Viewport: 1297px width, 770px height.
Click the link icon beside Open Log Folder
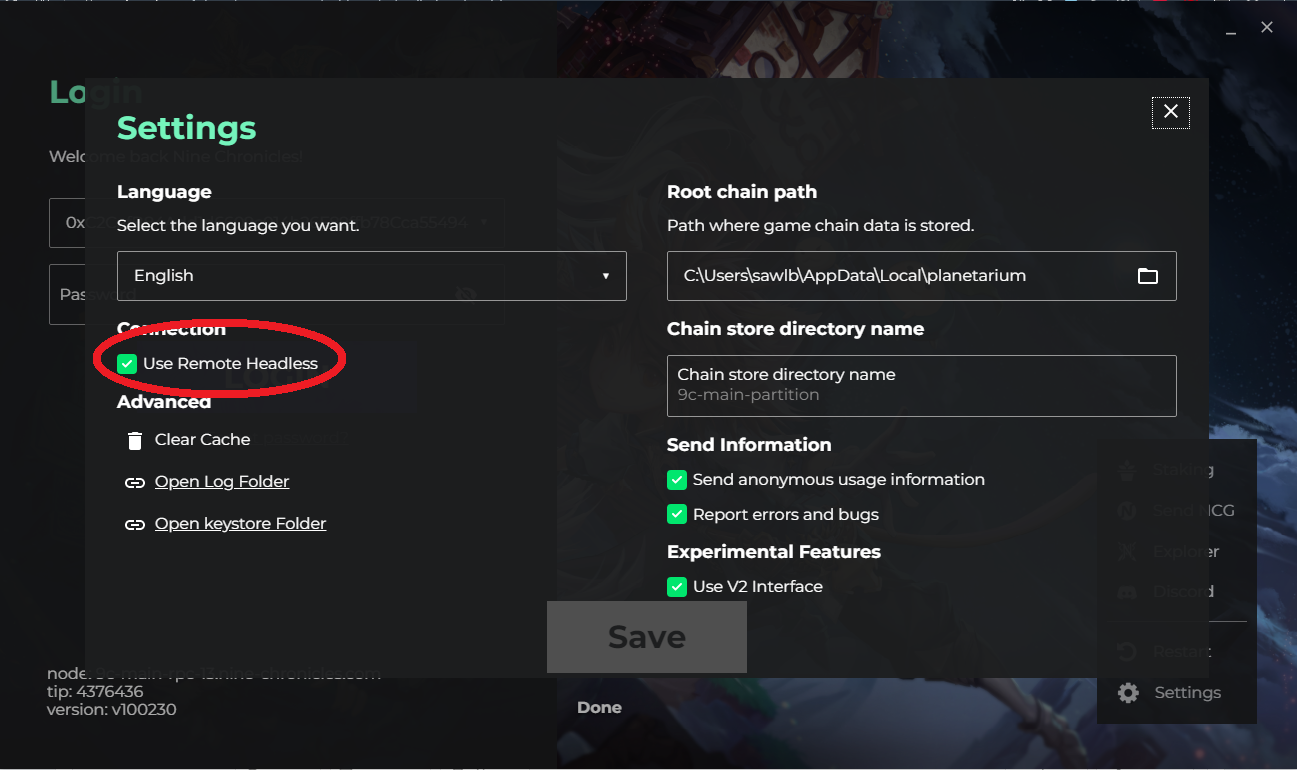click(135, 483)
